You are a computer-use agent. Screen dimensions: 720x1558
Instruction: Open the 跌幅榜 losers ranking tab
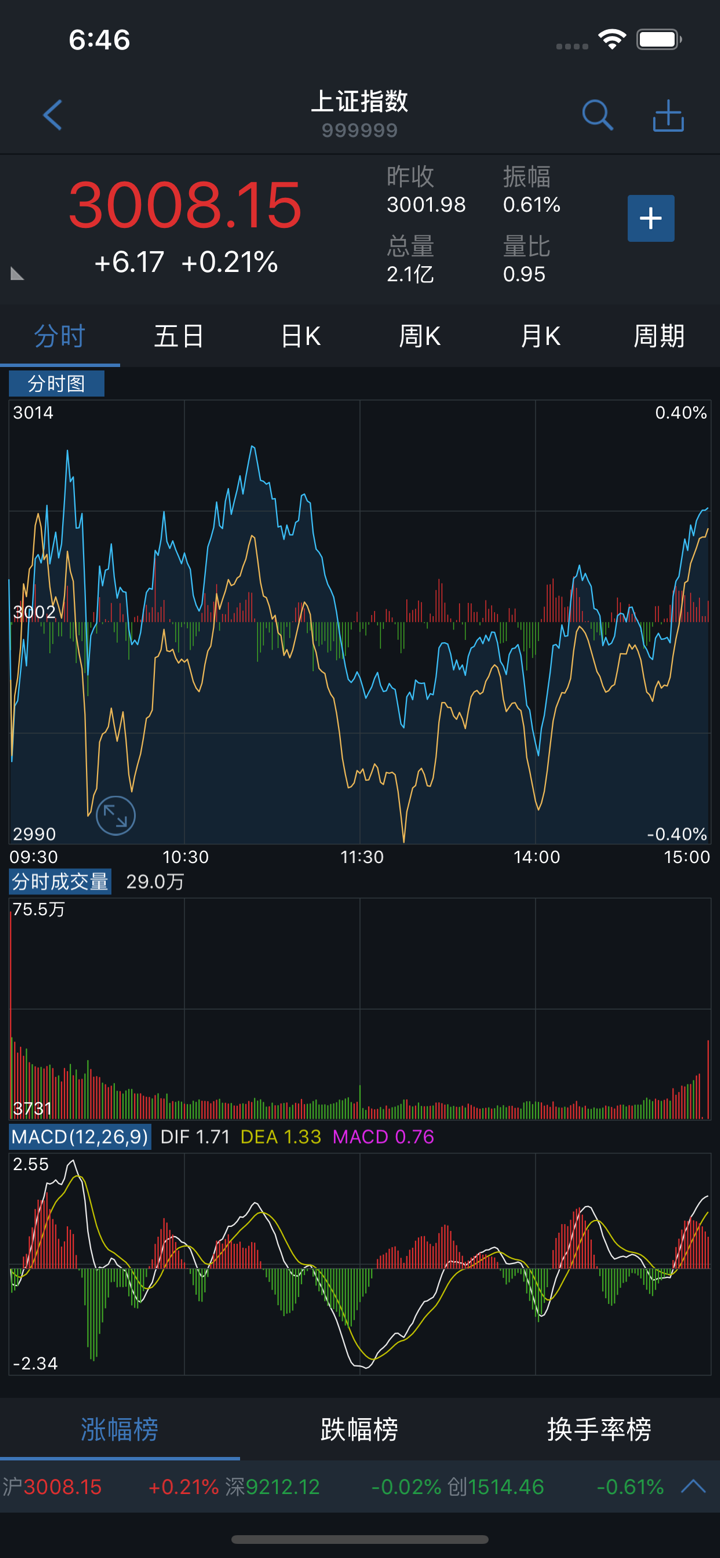(x=359, y=1429)
